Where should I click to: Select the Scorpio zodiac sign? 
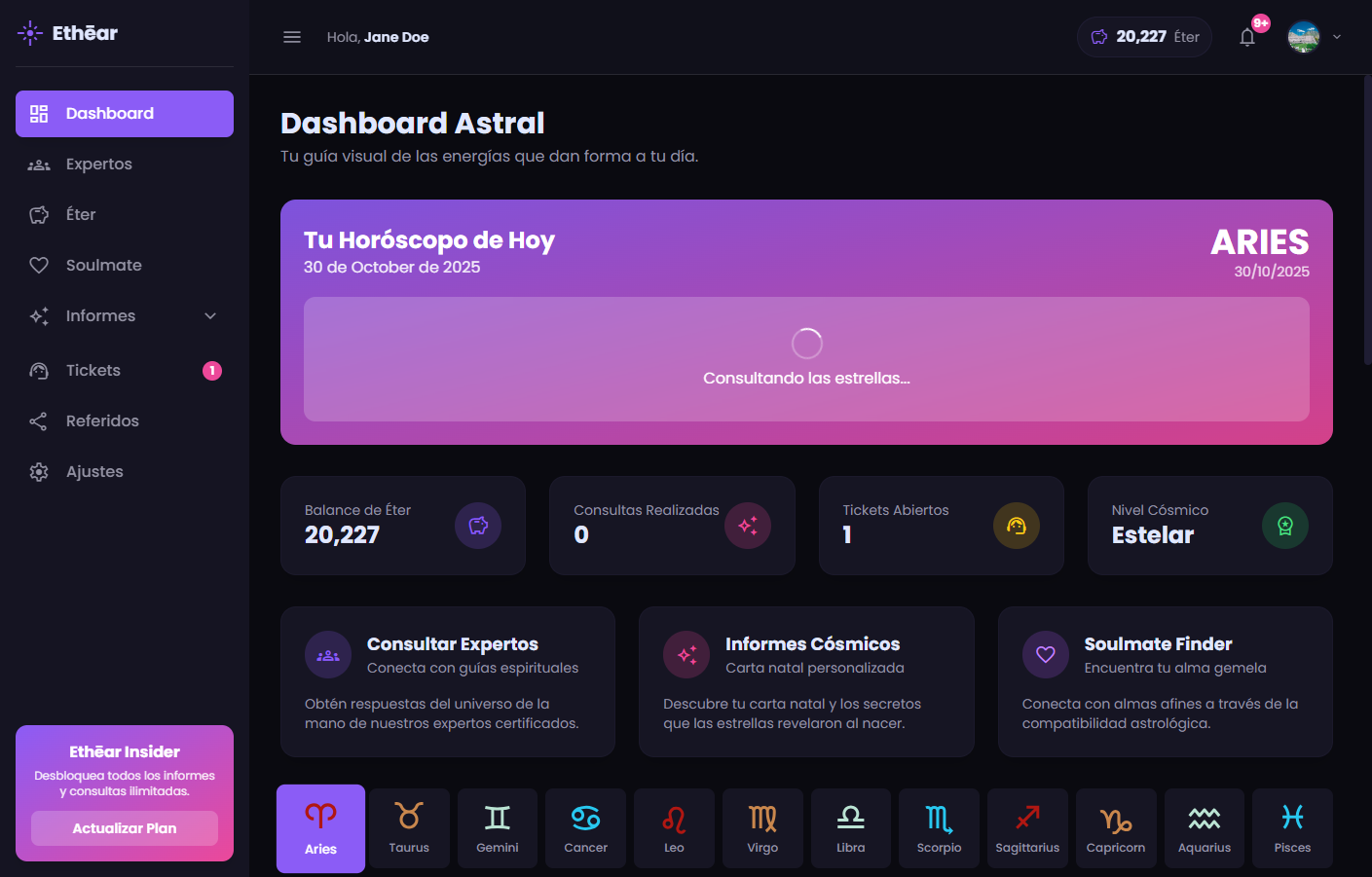coord(939,827)
